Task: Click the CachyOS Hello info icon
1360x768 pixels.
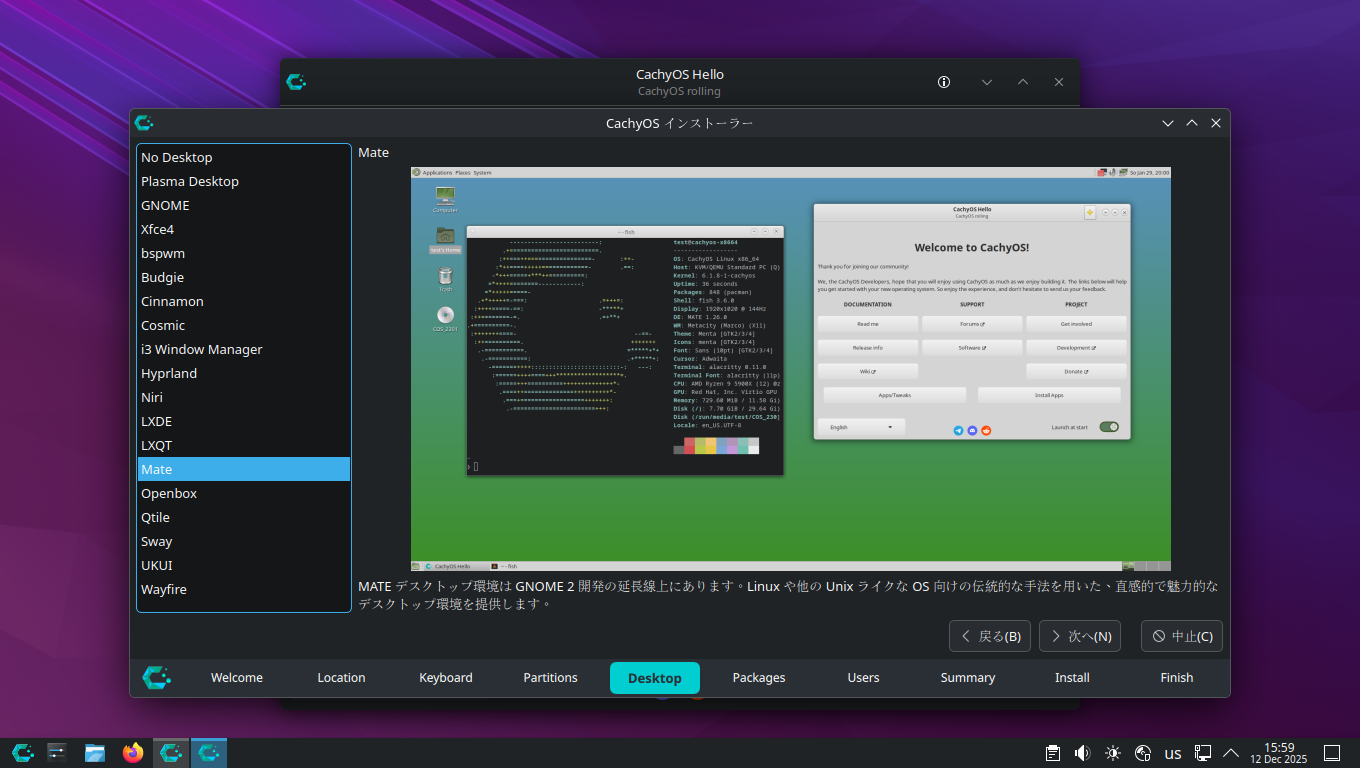Action: point(943,82)
